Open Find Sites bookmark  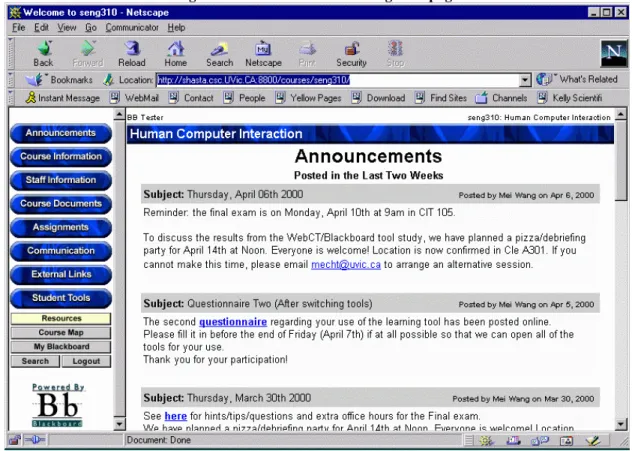(441, 98)
